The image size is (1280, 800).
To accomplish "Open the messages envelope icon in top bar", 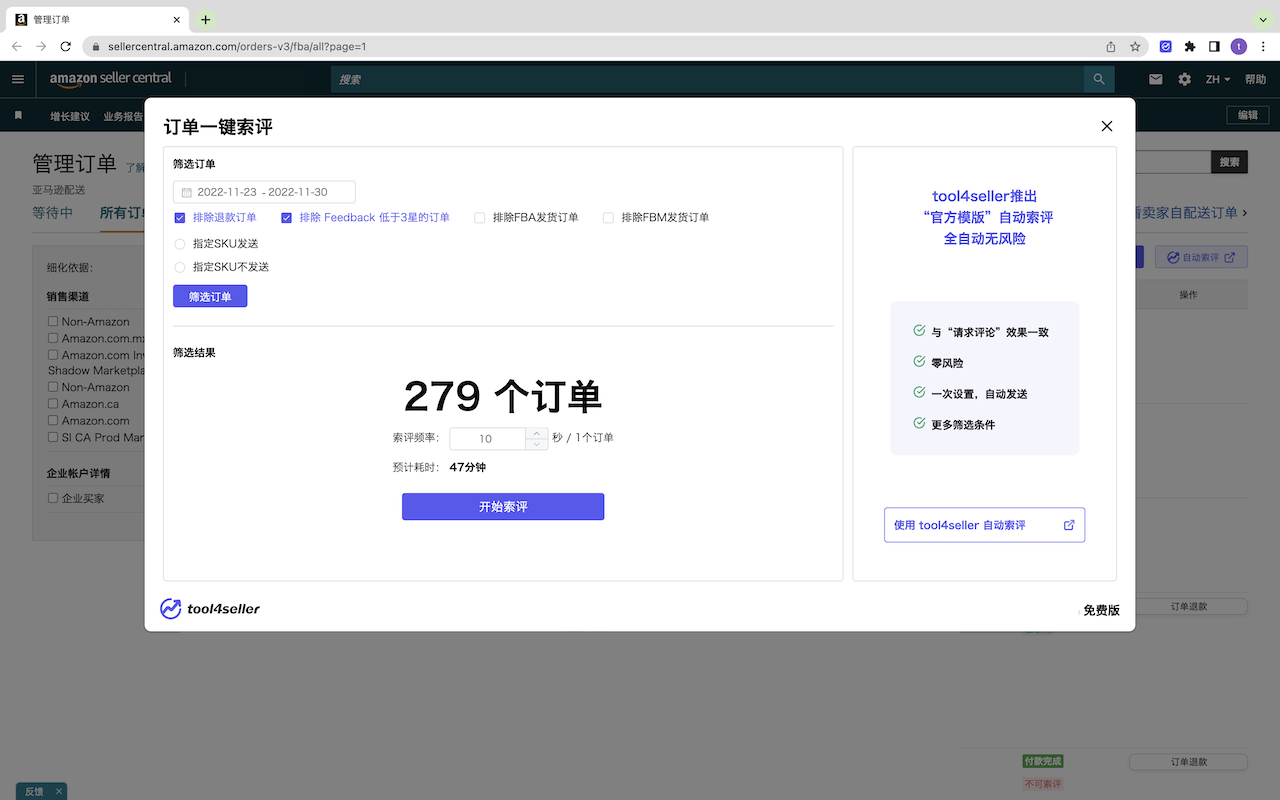I will tap(1156, 78).
